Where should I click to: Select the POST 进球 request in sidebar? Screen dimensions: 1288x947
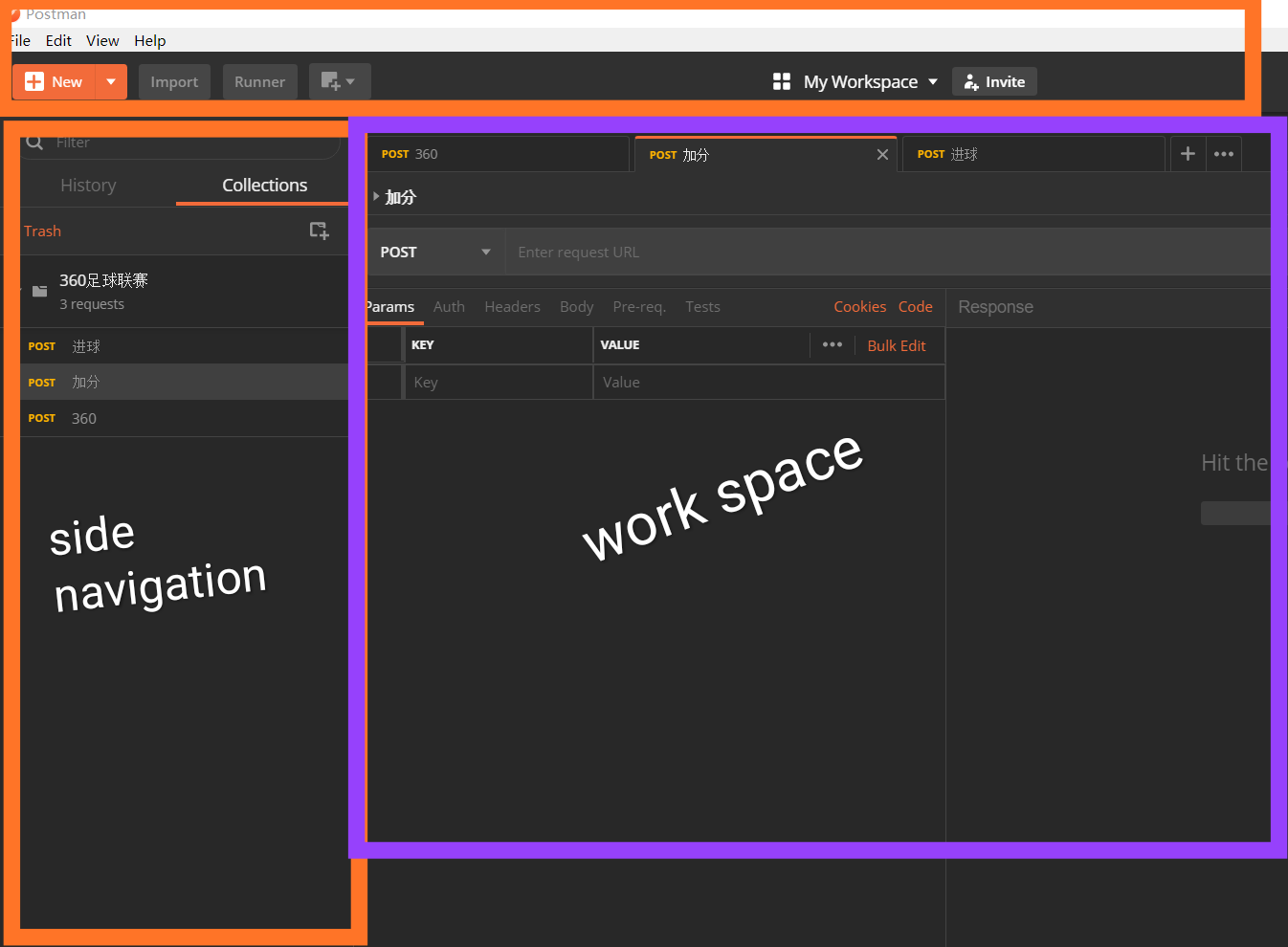[184, 346]
